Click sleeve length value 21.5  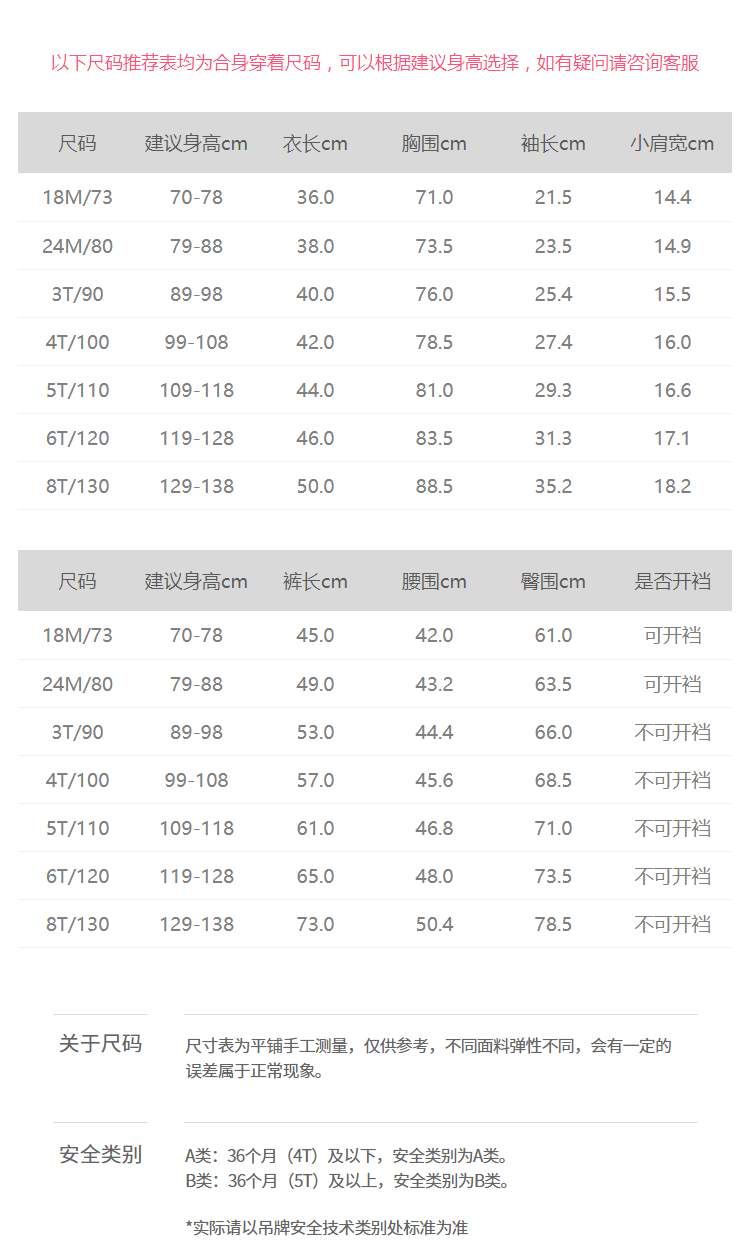point(553,198)
